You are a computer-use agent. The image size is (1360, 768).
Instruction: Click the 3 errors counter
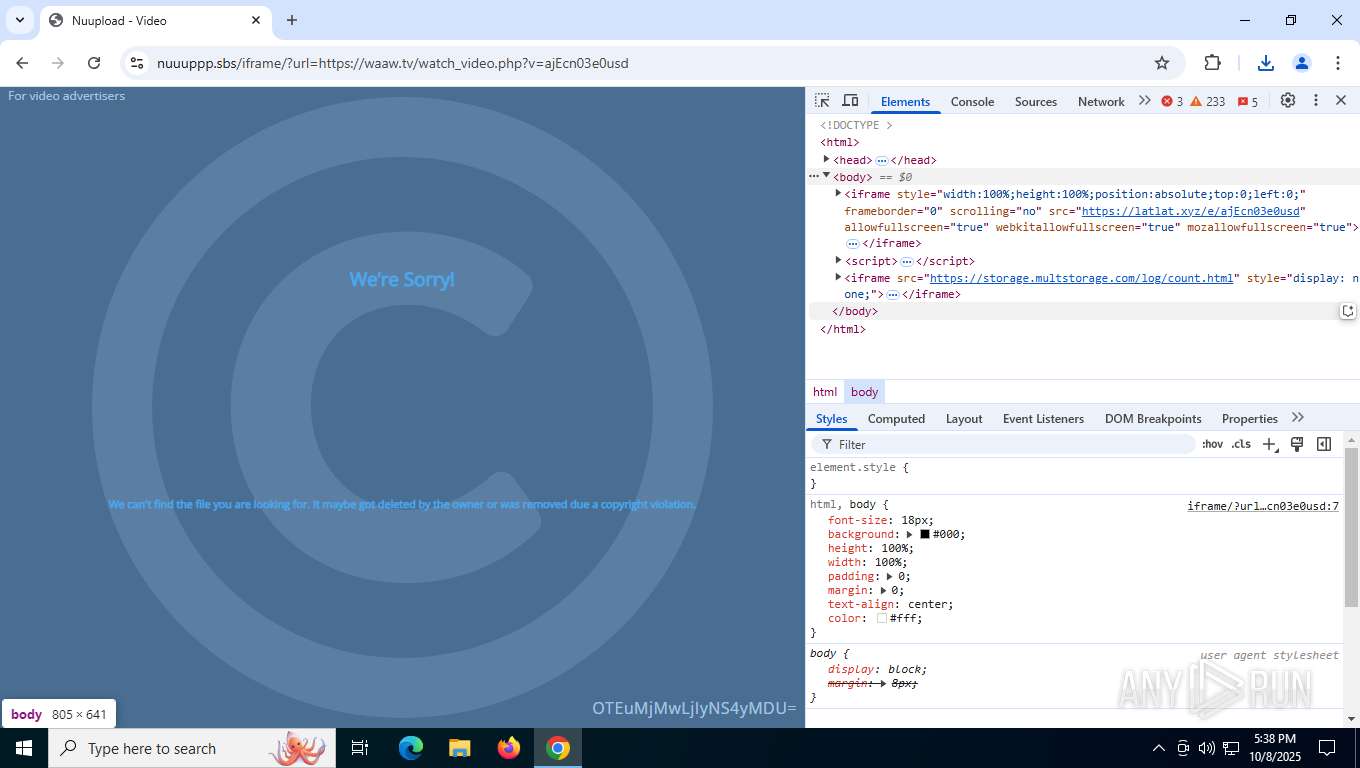pyautogui.click(x=1172, y=102)
